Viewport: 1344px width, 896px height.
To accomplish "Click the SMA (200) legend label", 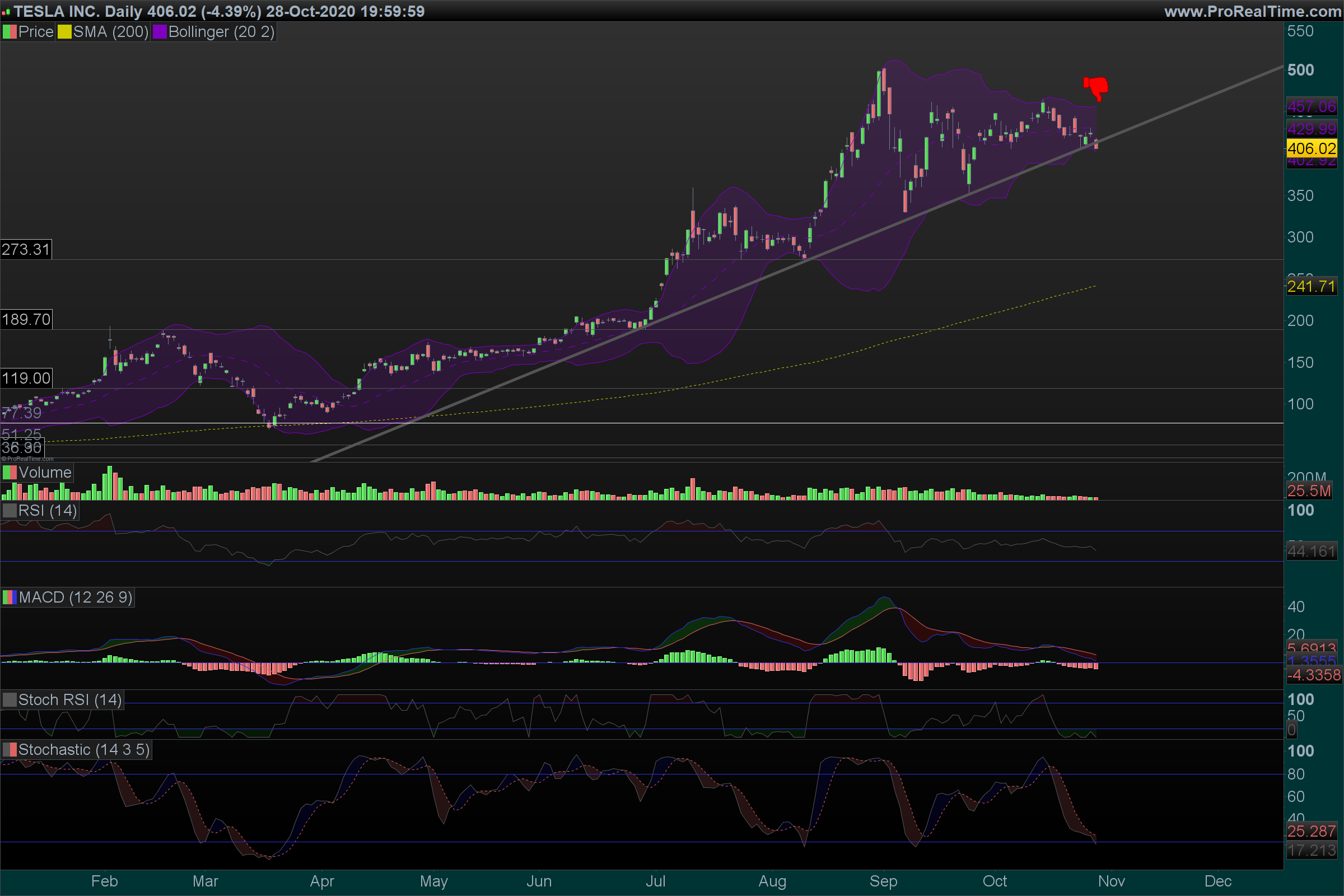I will click(110, 32).
